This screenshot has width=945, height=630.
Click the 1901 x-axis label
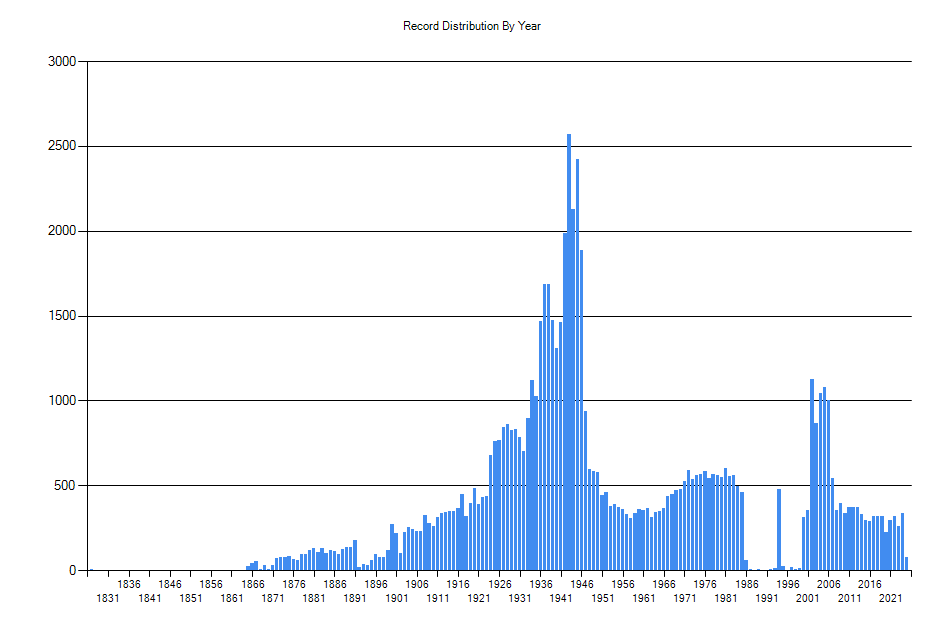tap(397, 598)
